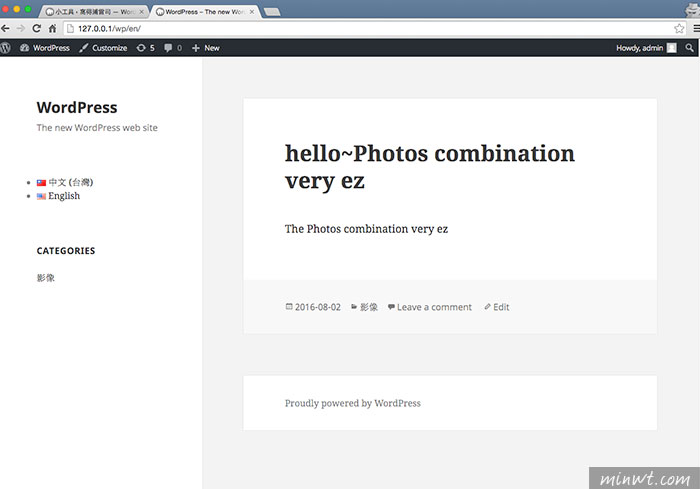Open the WordPress logo admin menu
The image size is (700, 489).
5,48
